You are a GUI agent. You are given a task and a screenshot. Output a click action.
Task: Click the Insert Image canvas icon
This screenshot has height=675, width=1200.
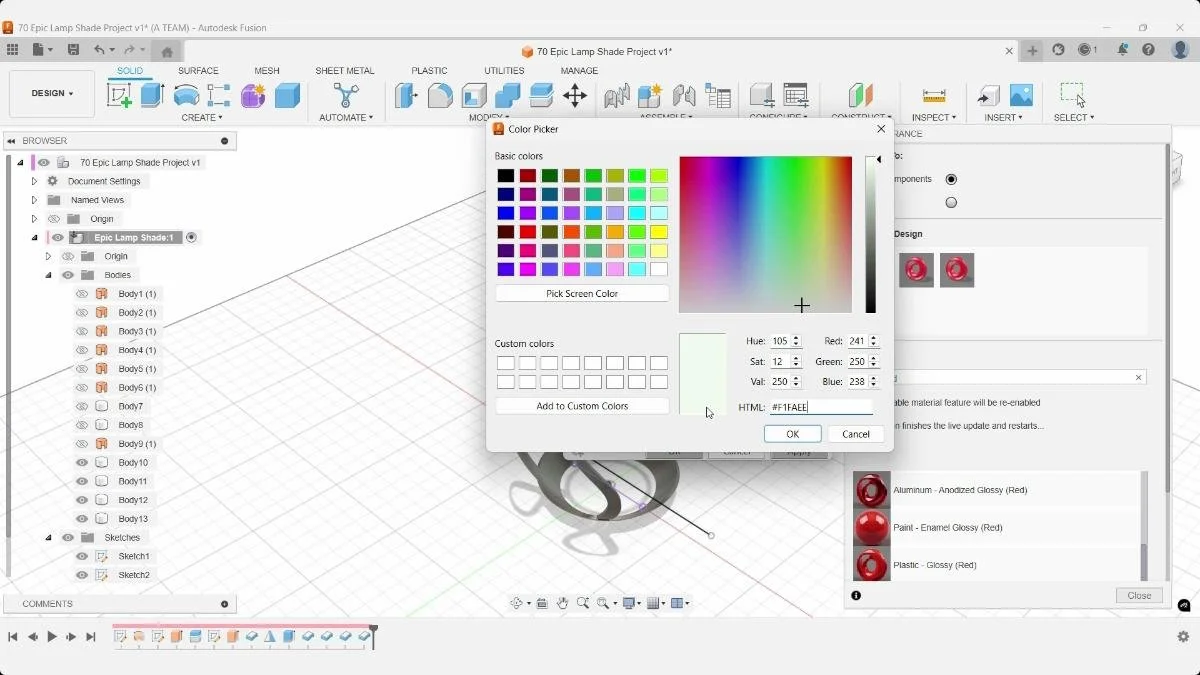[x=1021, y=95]
